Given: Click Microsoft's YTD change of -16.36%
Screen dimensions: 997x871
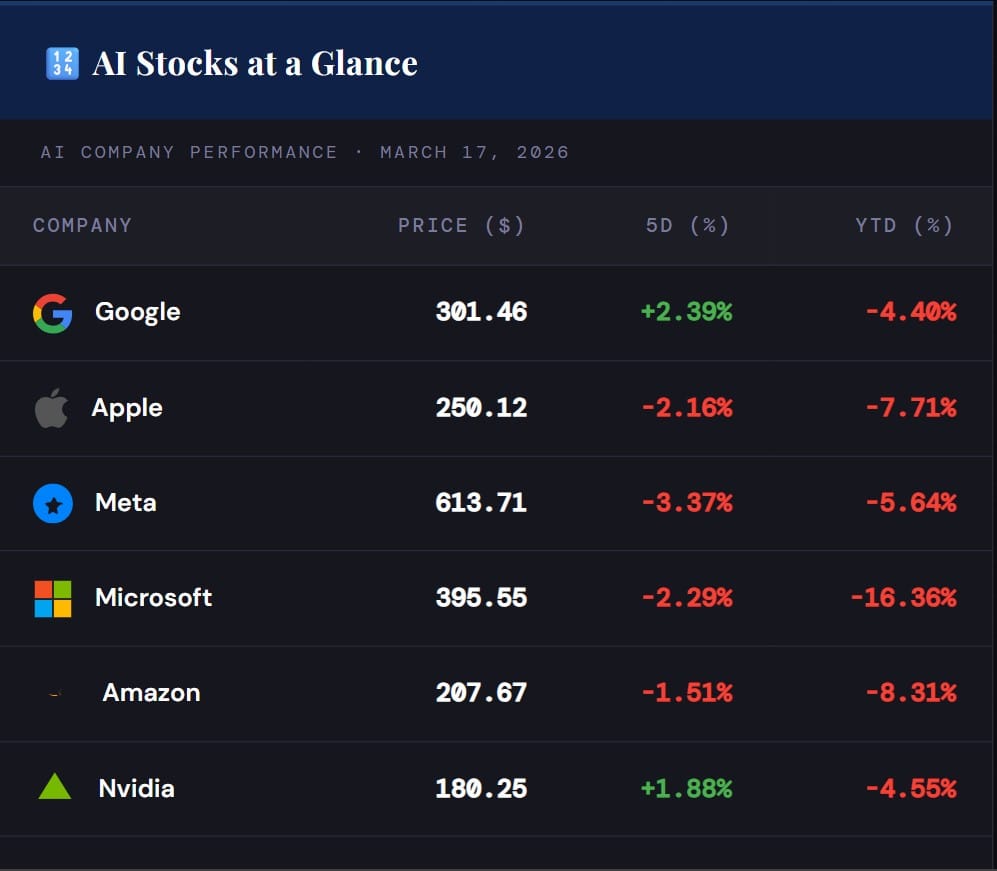Looking at the screenshot, I should 903,598.
